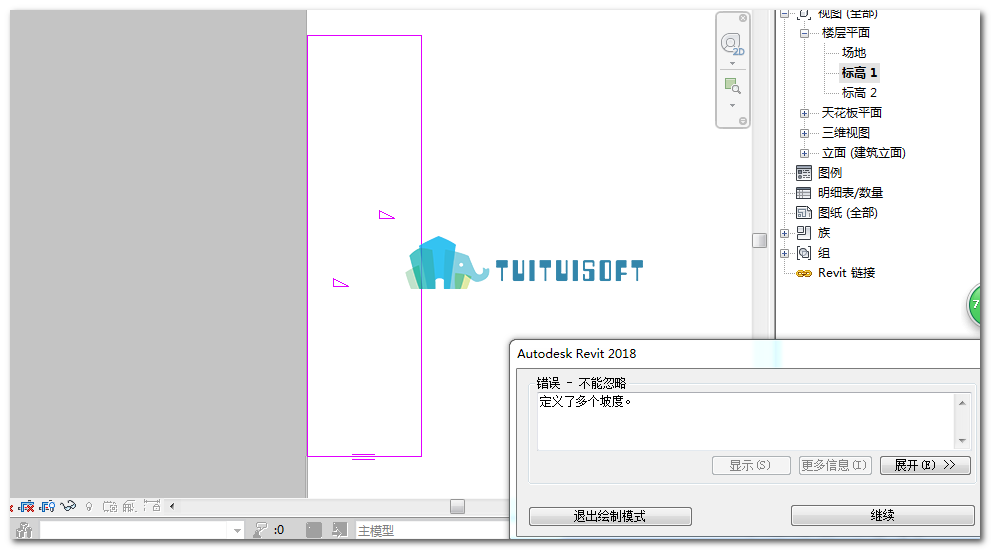
Task: Close the navigation bar
Action: 743,18
